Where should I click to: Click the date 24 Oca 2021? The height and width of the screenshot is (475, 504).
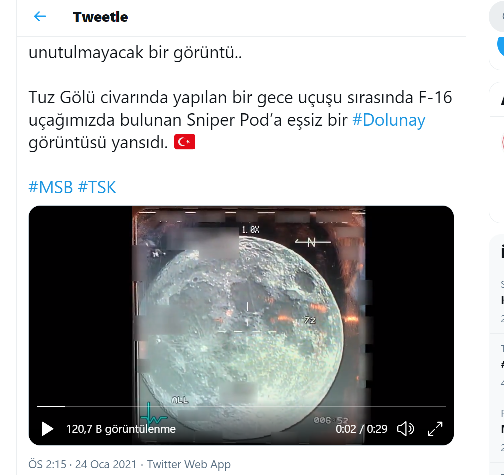[106, 464]
